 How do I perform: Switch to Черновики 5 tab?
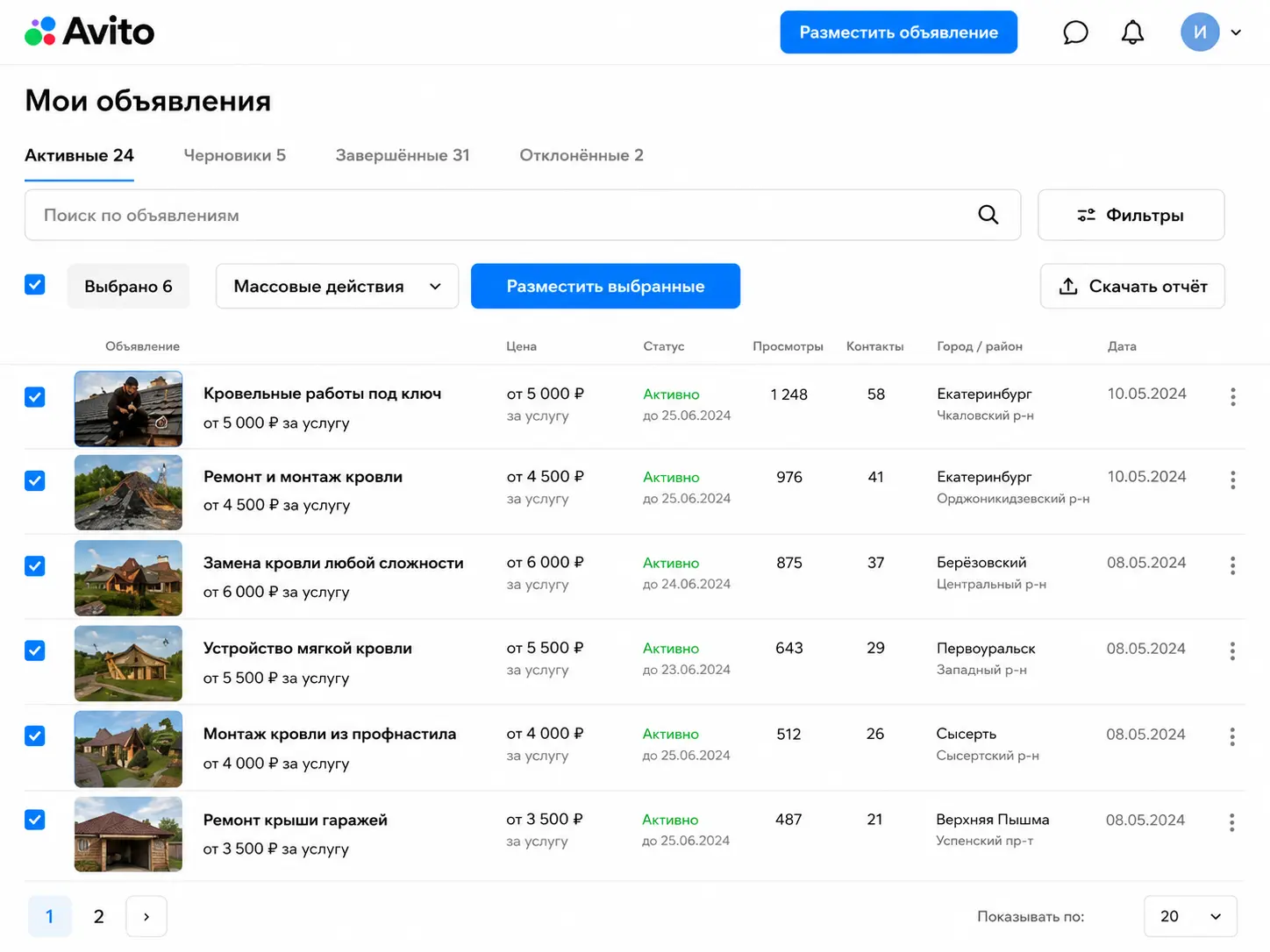[235, 155]
